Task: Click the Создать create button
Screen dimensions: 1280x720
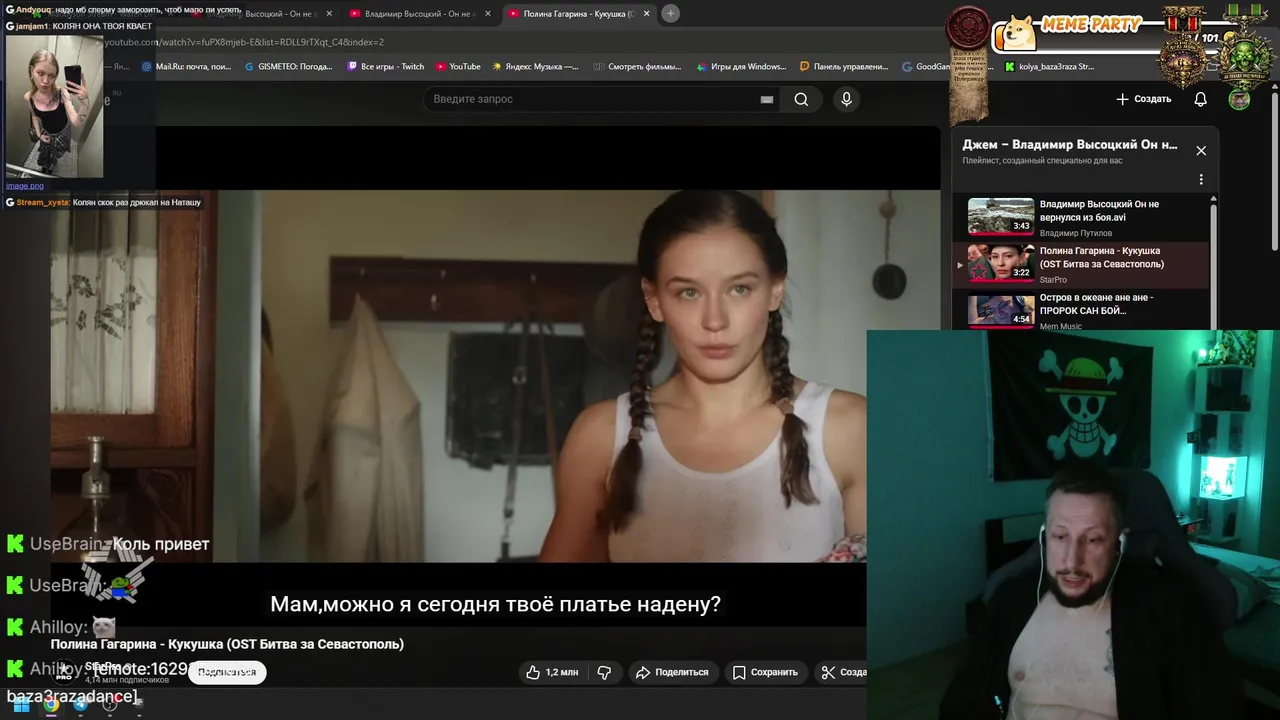Action: 1144,99
